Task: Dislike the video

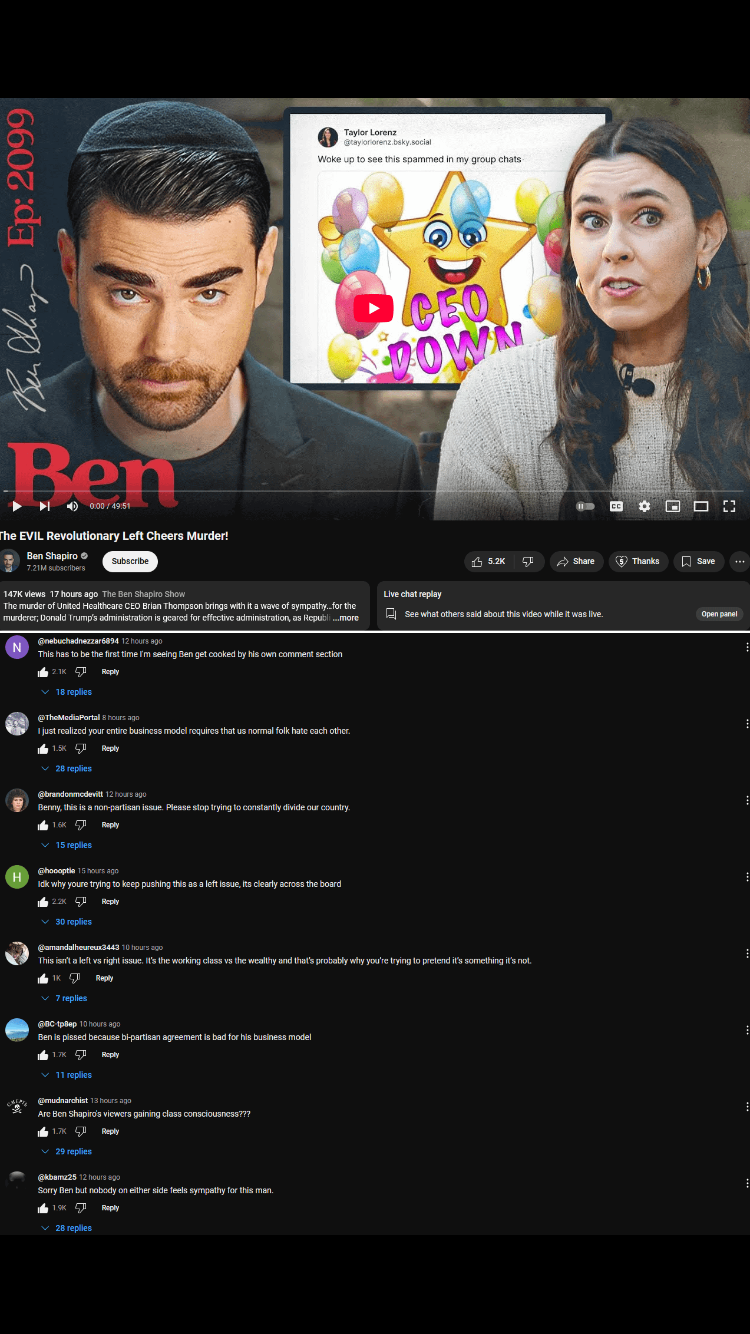Action: 529,561
